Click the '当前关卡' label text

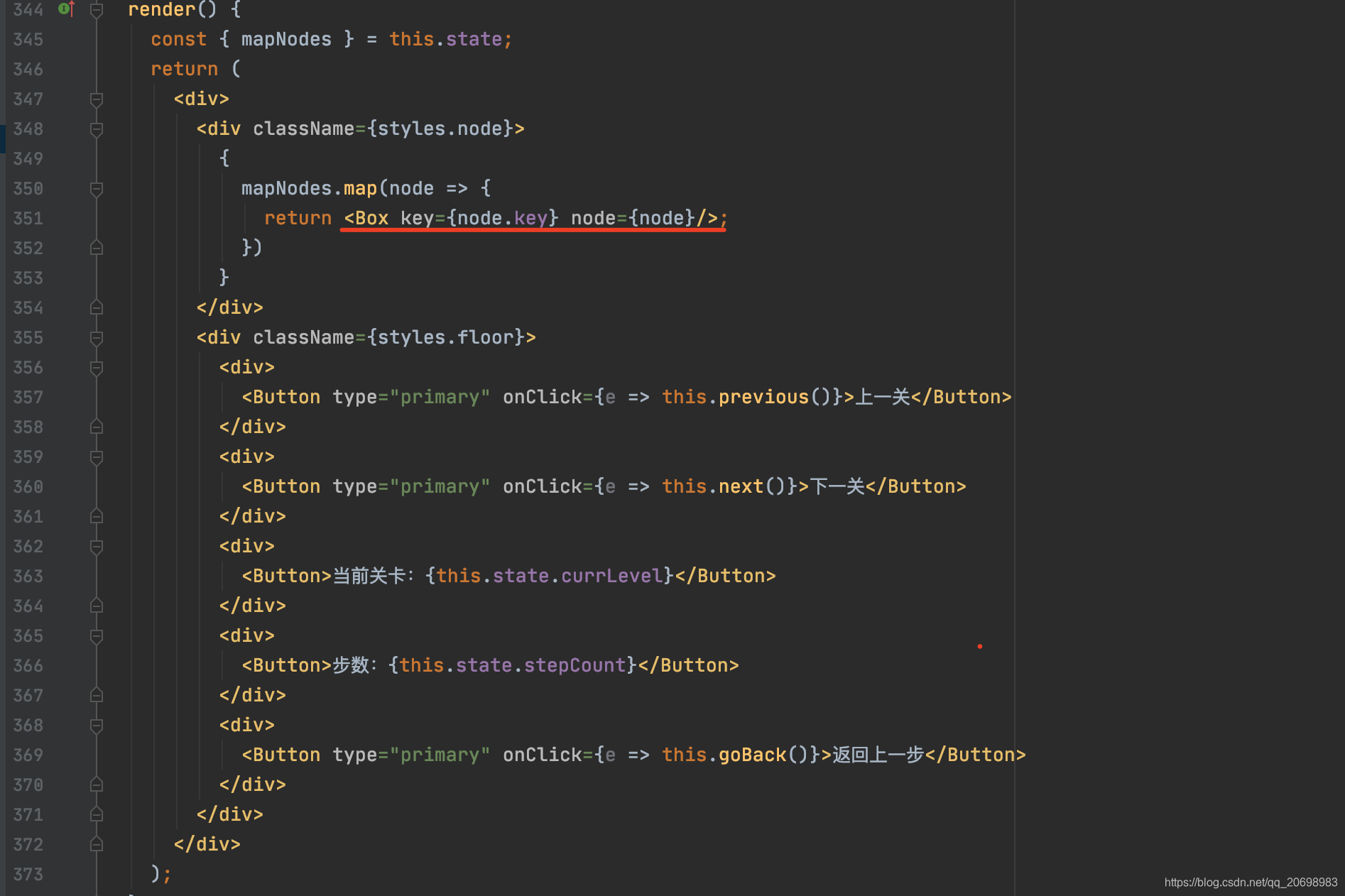pos(369,577)
